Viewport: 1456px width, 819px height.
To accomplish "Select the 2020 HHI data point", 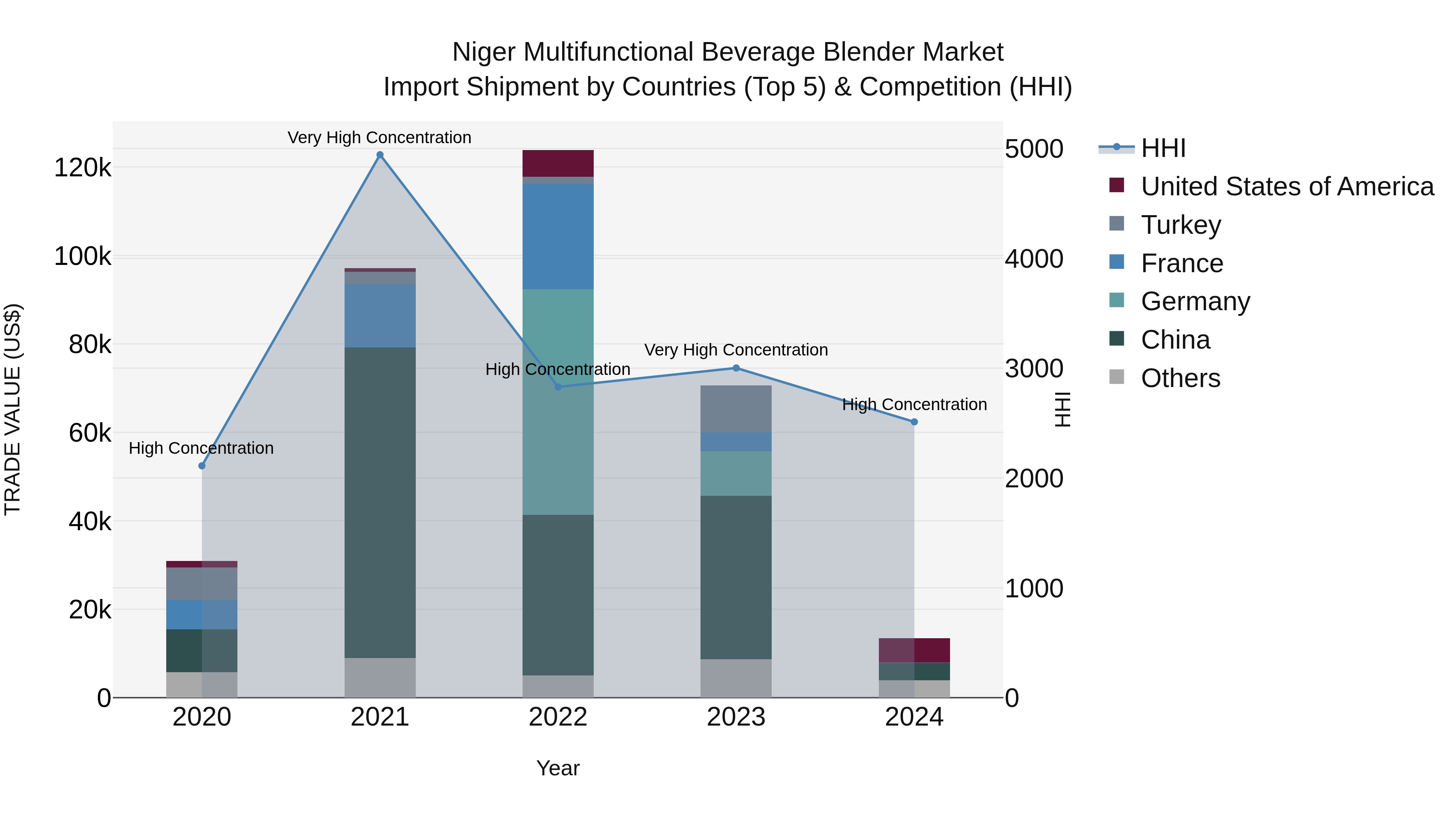I will click(202, 466).
